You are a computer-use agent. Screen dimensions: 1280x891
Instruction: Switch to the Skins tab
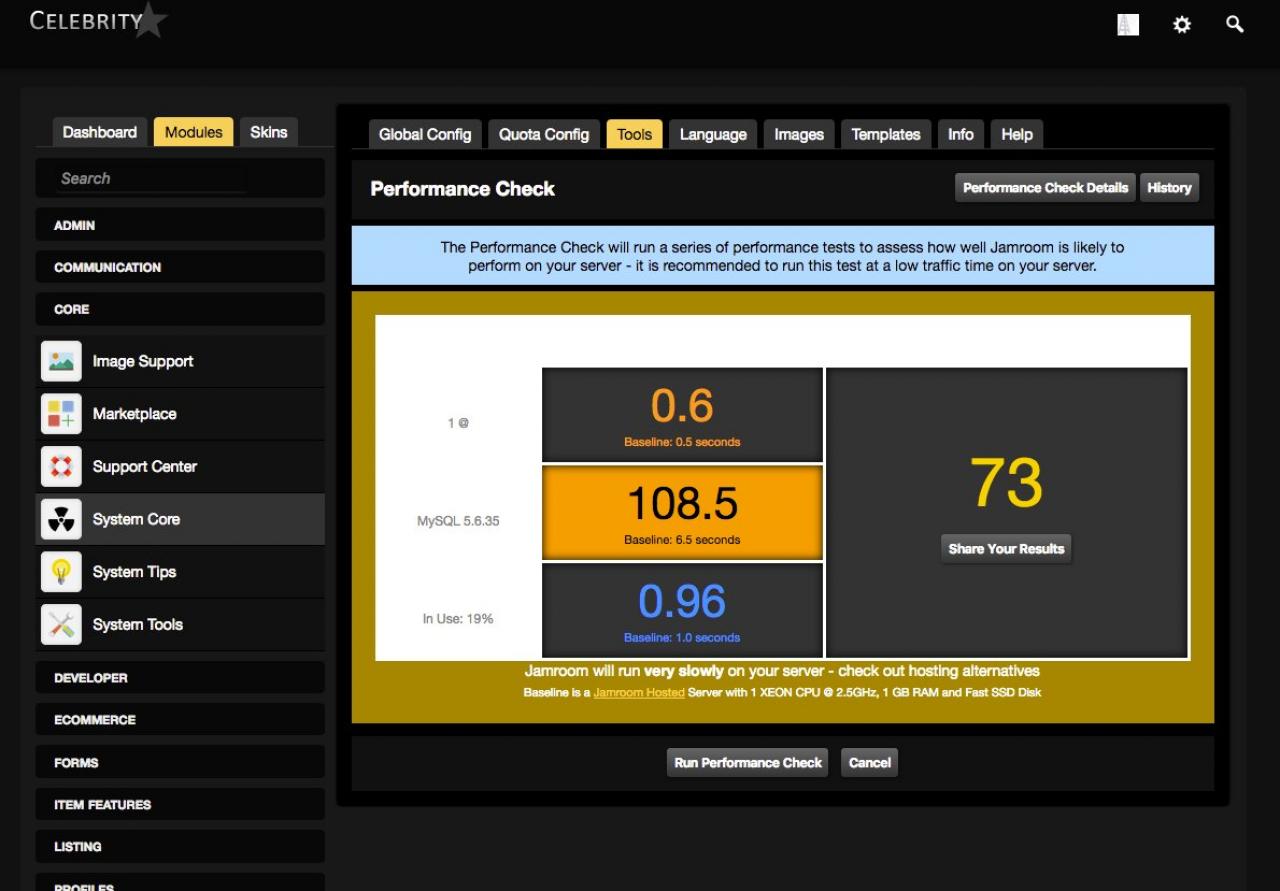click(x=268, y=132)
